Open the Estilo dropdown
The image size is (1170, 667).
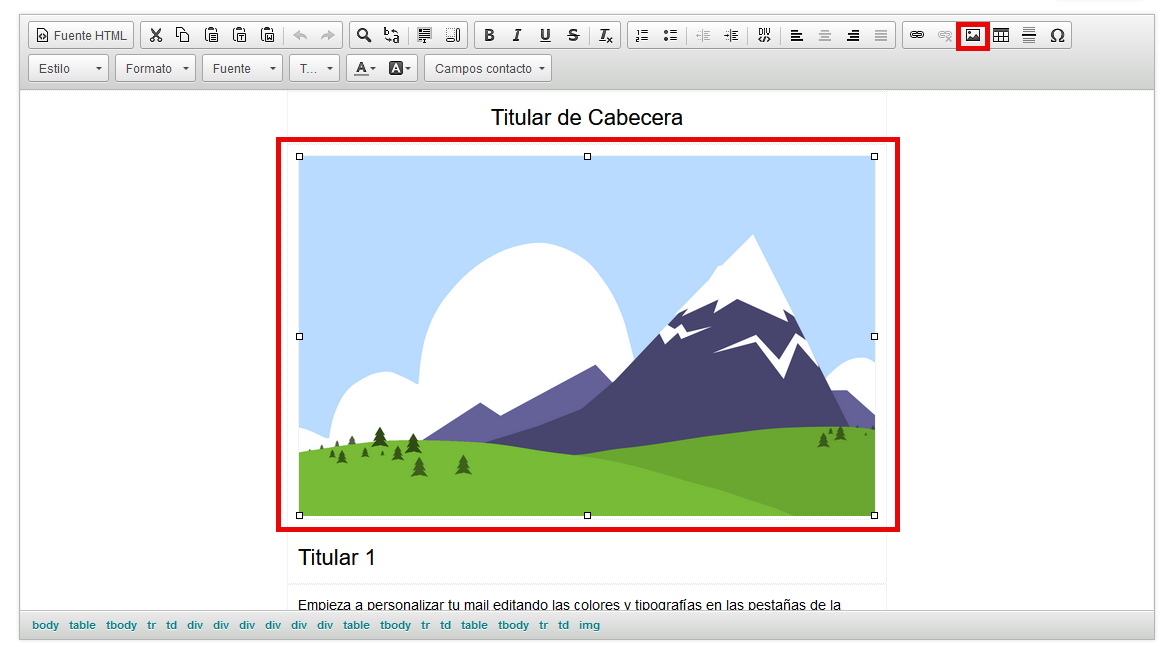coord(69,69)
